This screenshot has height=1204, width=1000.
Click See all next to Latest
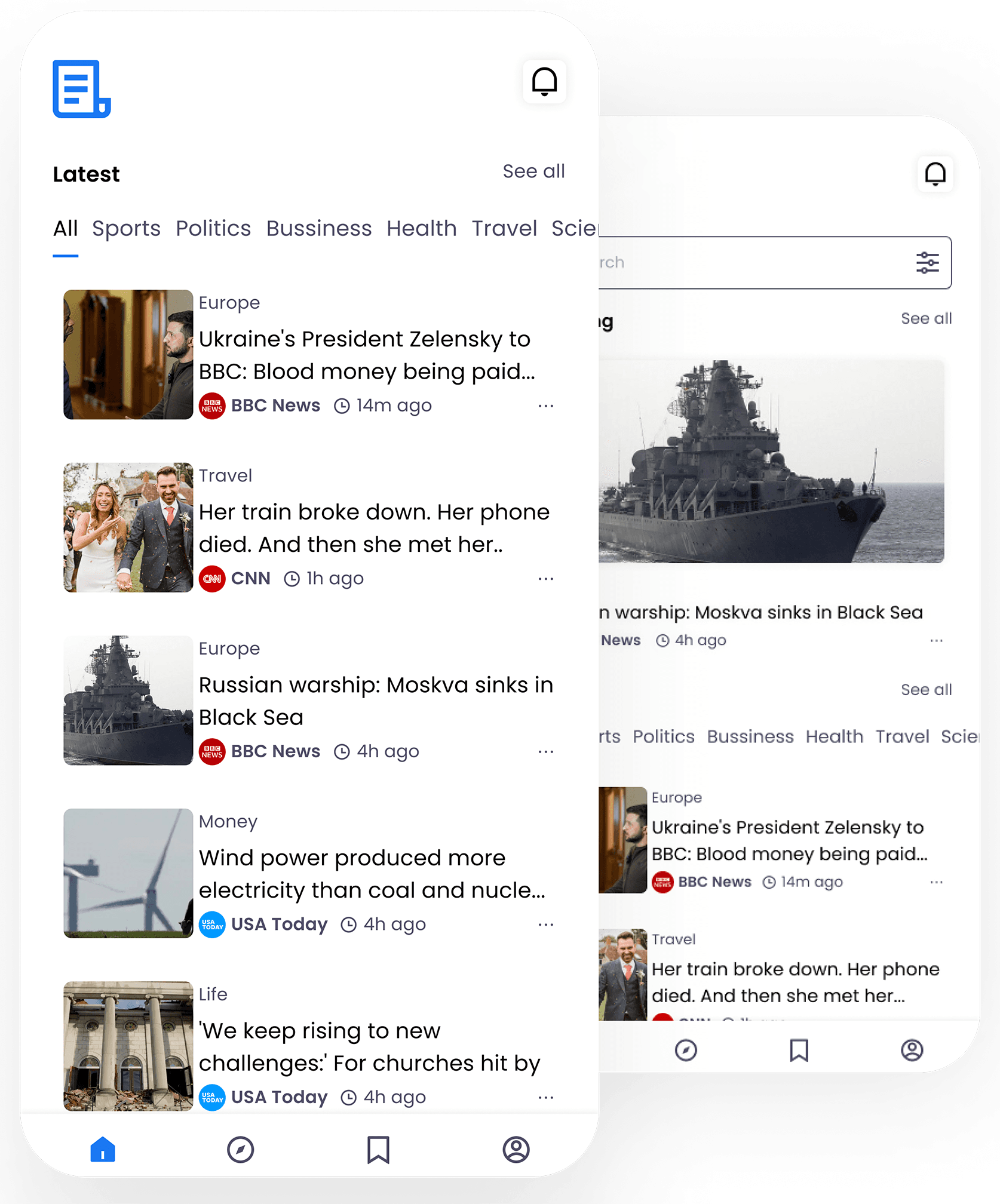[533, 171]
